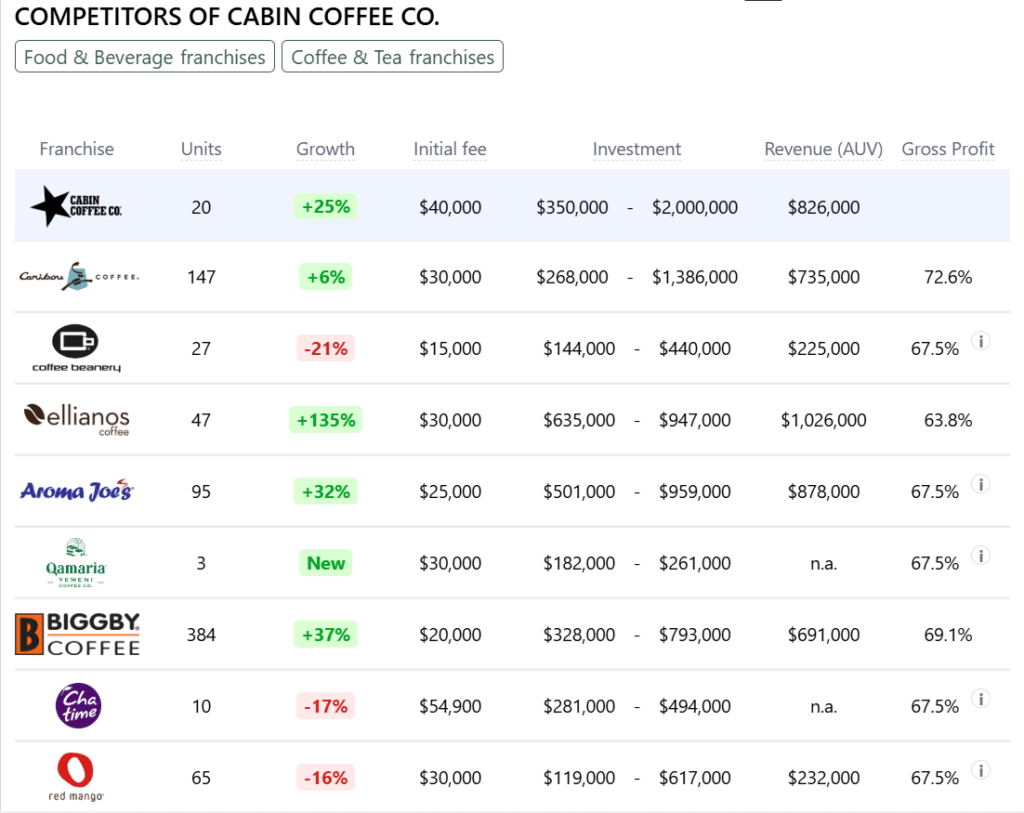Image resolution: width=1024 pixels, height=813 pixels.
Task: Open Coffee & Tea franchises category
Action: [x=392, y=57]
